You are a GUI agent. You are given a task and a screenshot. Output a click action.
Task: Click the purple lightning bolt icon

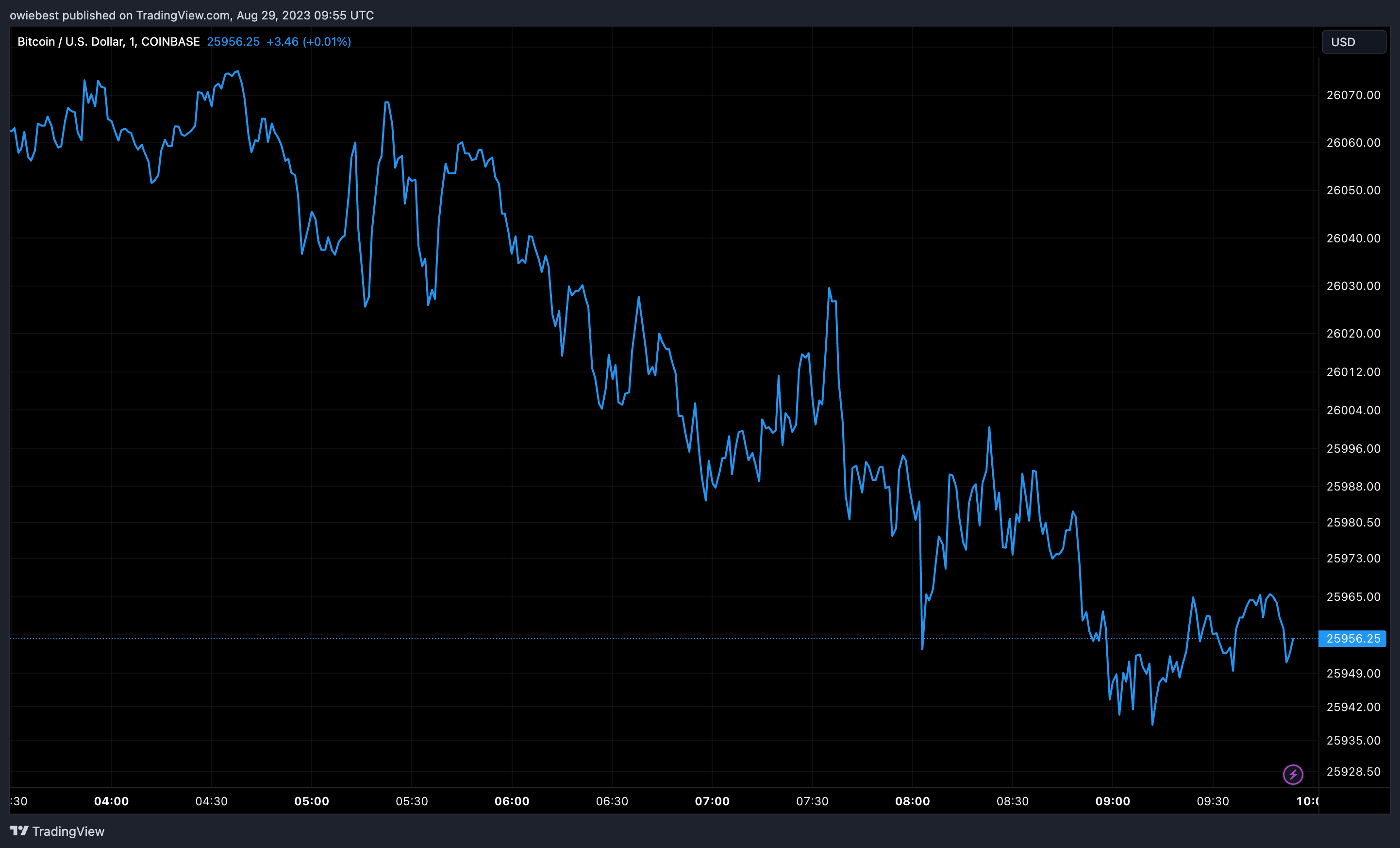click(1293, 774)
